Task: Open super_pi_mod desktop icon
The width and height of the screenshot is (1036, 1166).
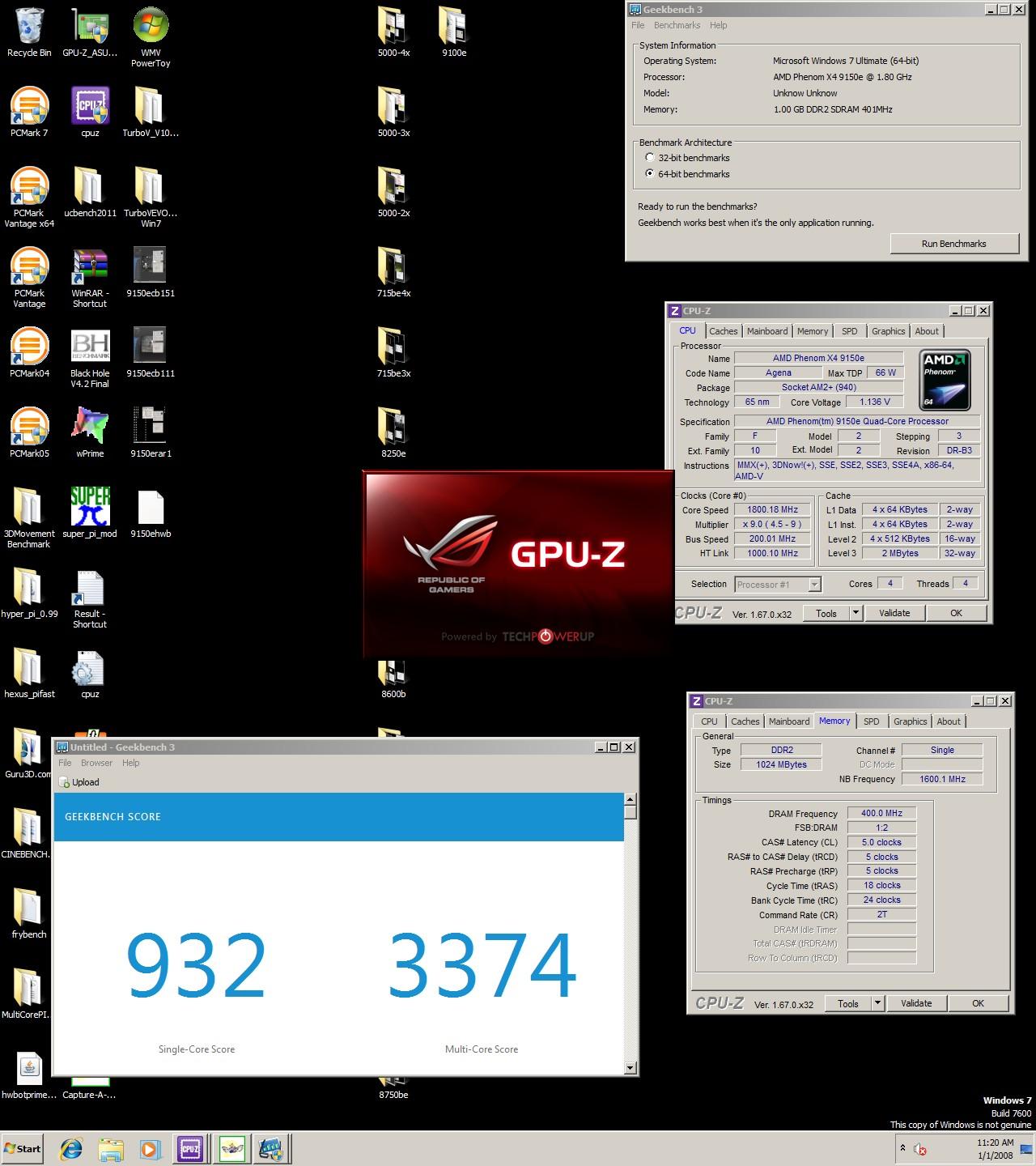Action: [x=90, y=513]
